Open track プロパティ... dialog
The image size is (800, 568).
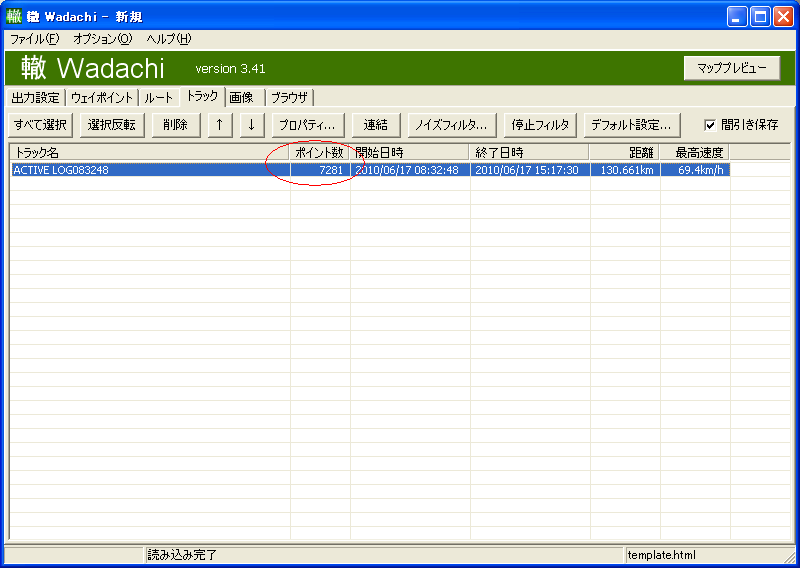(308, 125)
